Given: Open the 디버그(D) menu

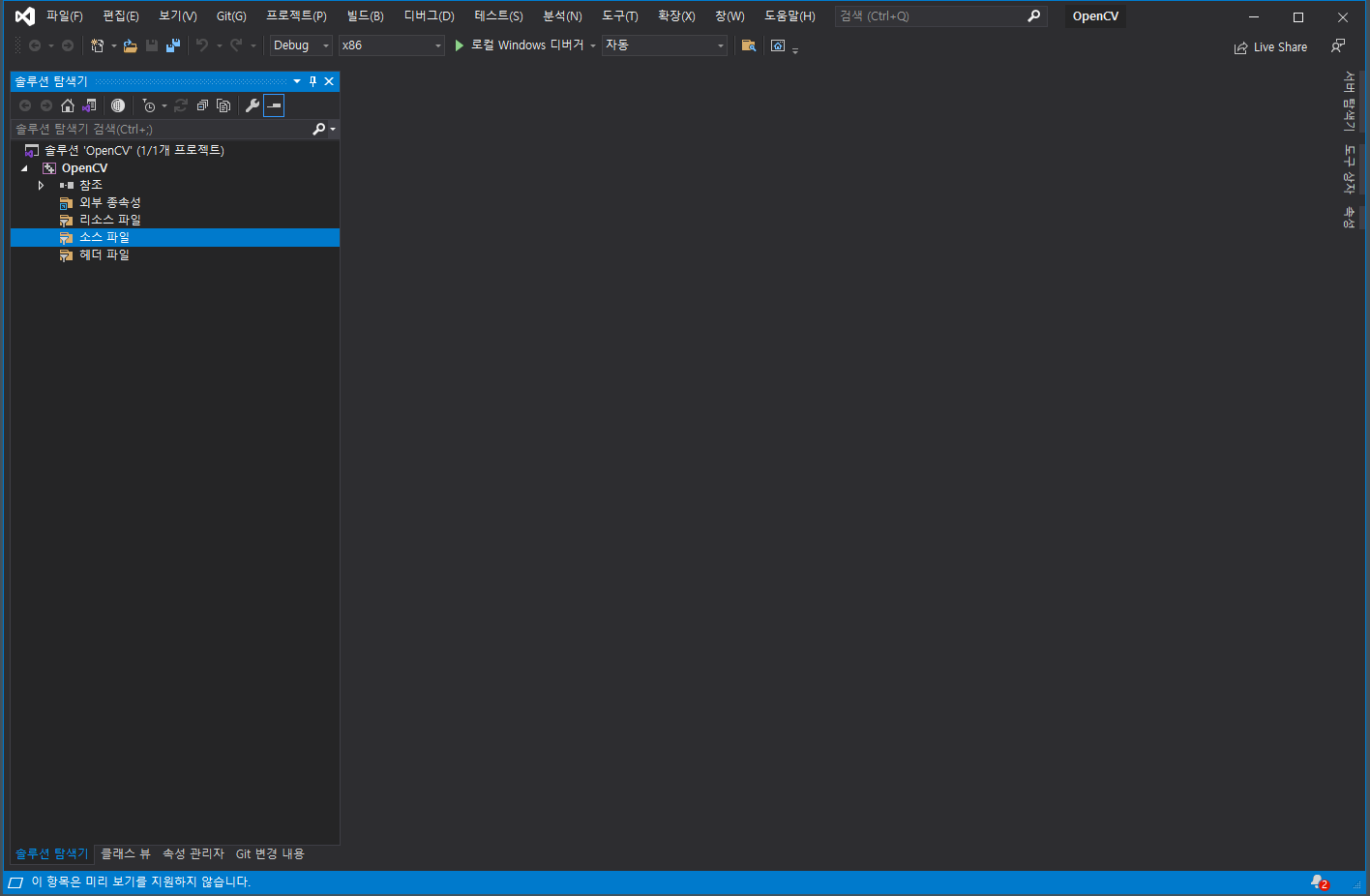Looking at the screenshot, I should [429, 16].
